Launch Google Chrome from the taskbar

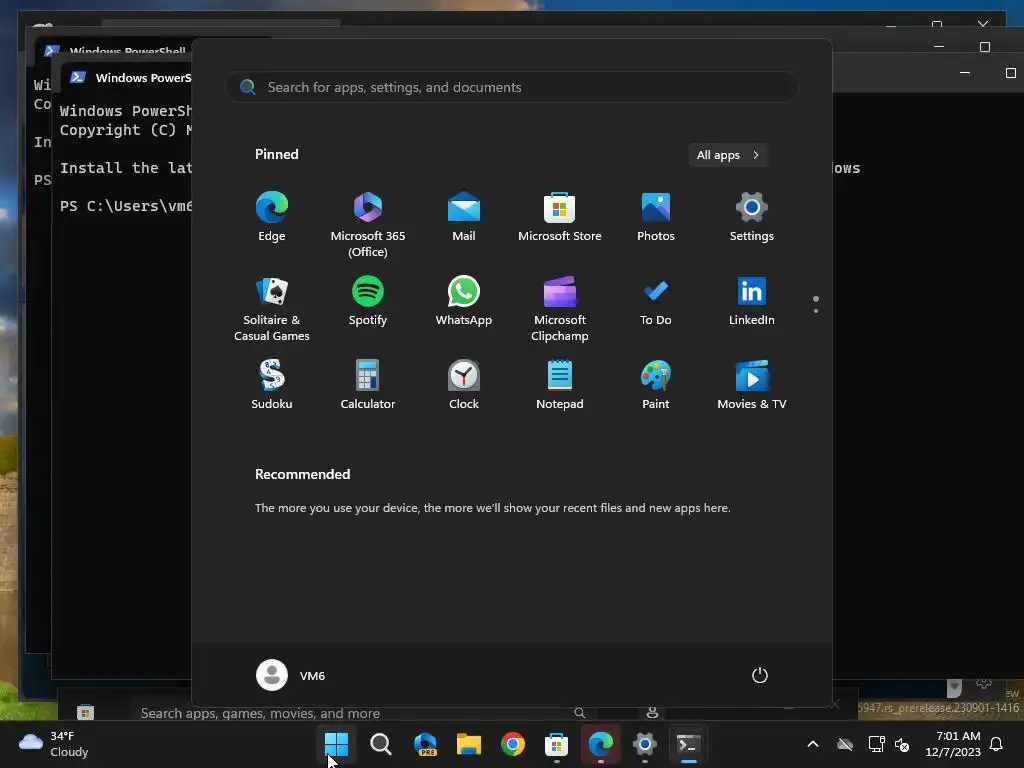point(513,744)
